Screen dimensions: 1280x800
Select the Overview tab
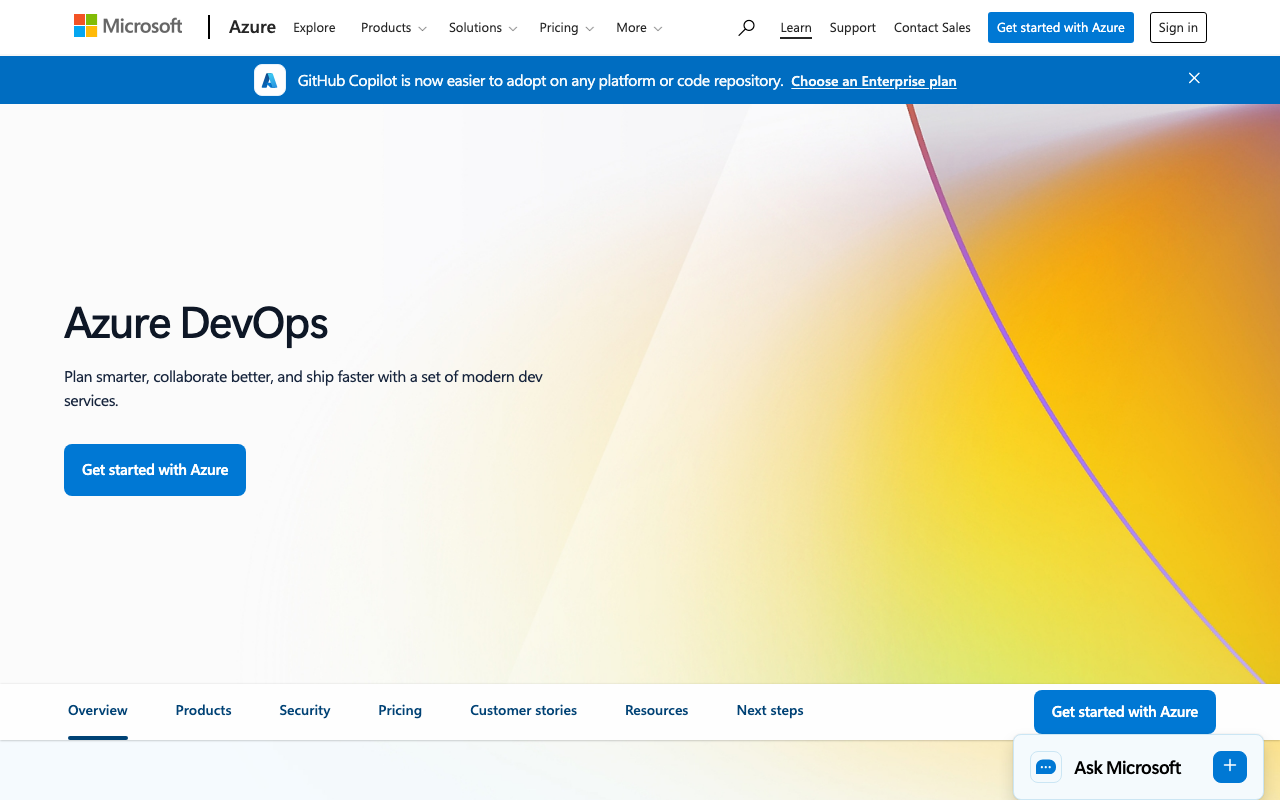(98, 711)
